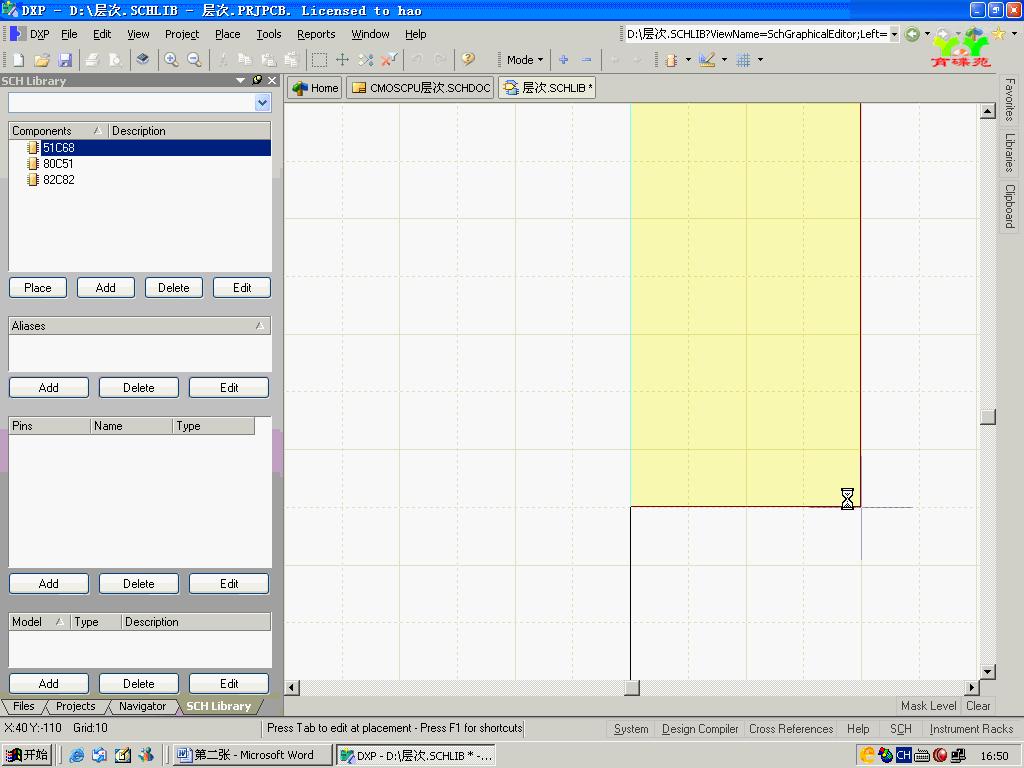Open the back navigation history arrow
The height and width of the screenshot is (768, 1024).
coord(927,34)
